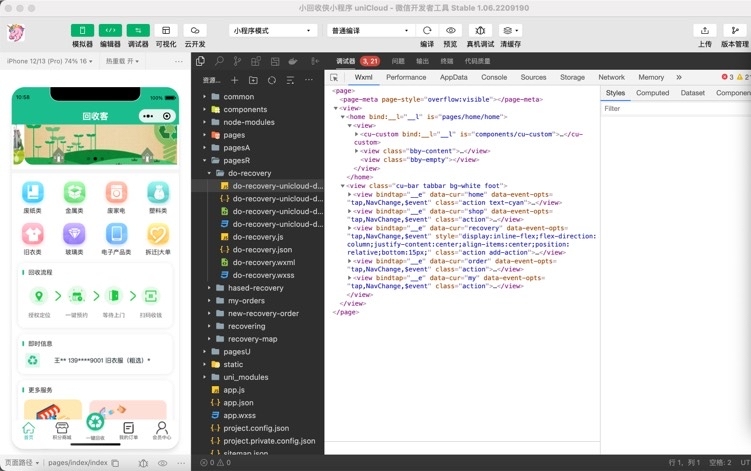Open project.config.json file

(258, 428)
